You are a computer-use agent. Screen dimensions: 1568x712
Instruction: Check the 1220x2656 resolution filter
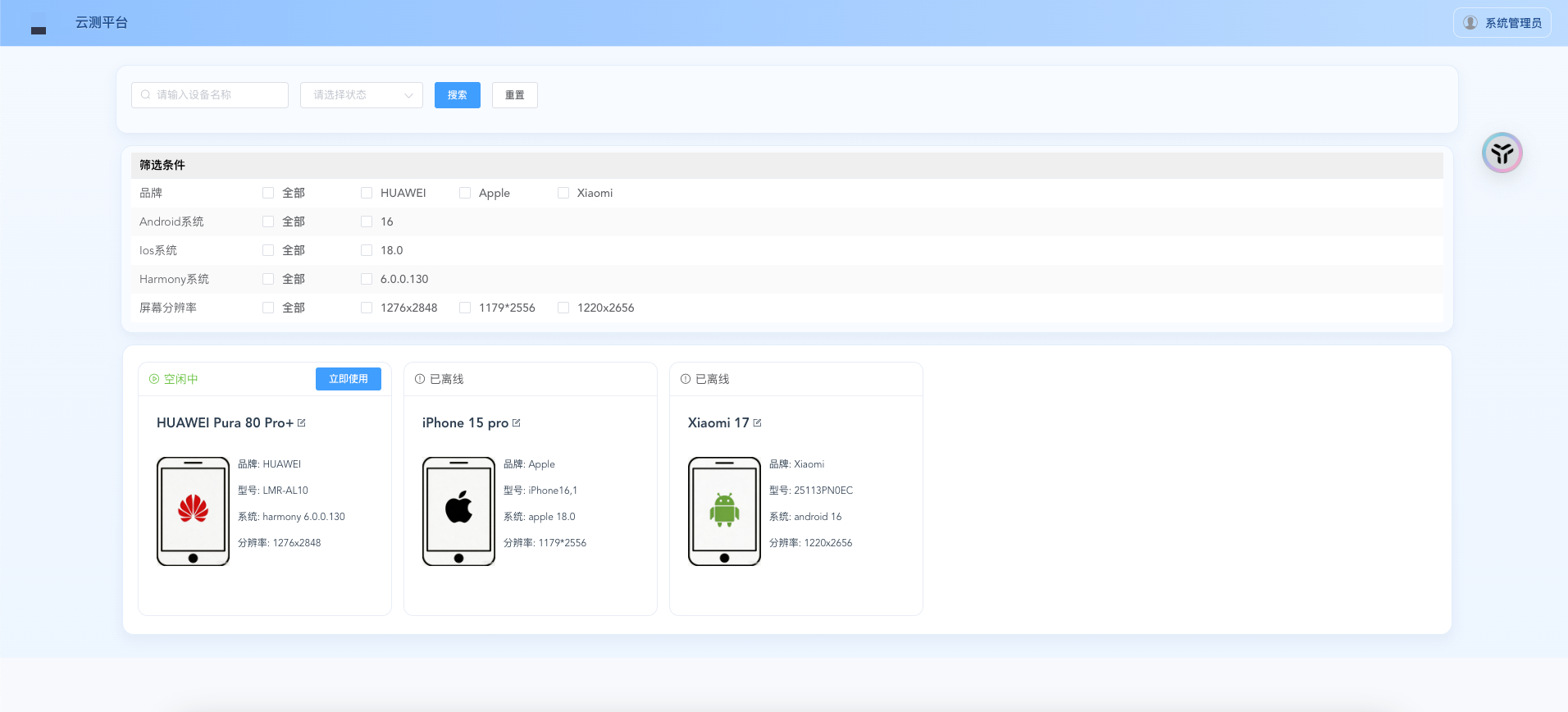click(563, 308)
